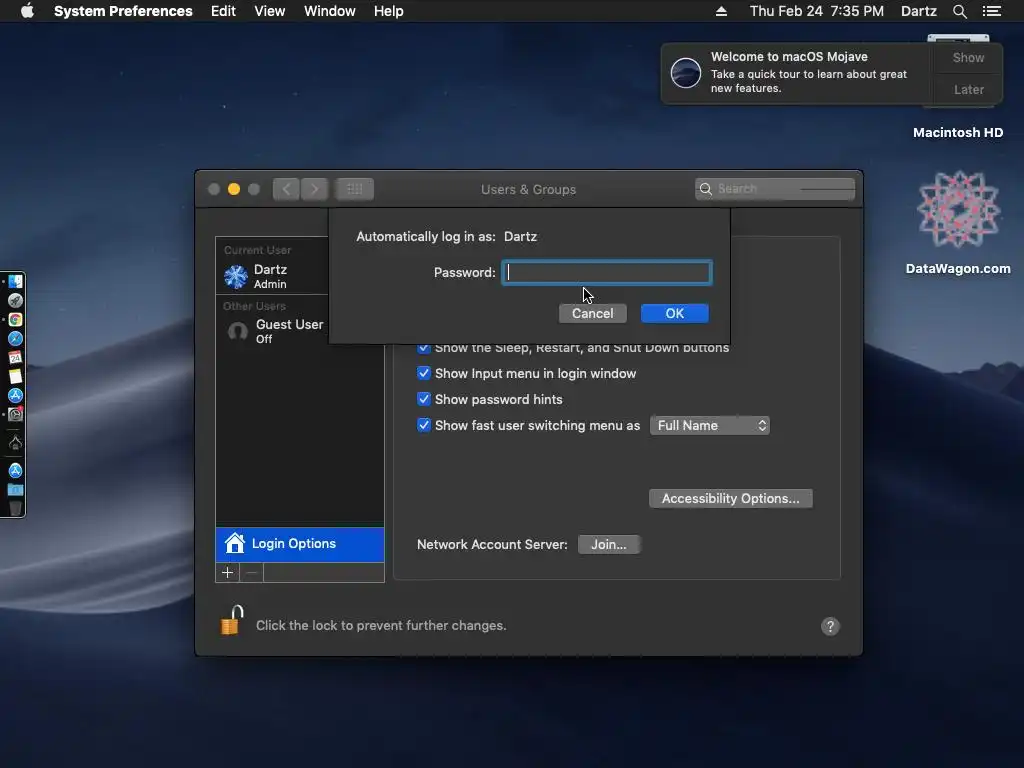Open Google Chrome from the dock

coord(15,319)
